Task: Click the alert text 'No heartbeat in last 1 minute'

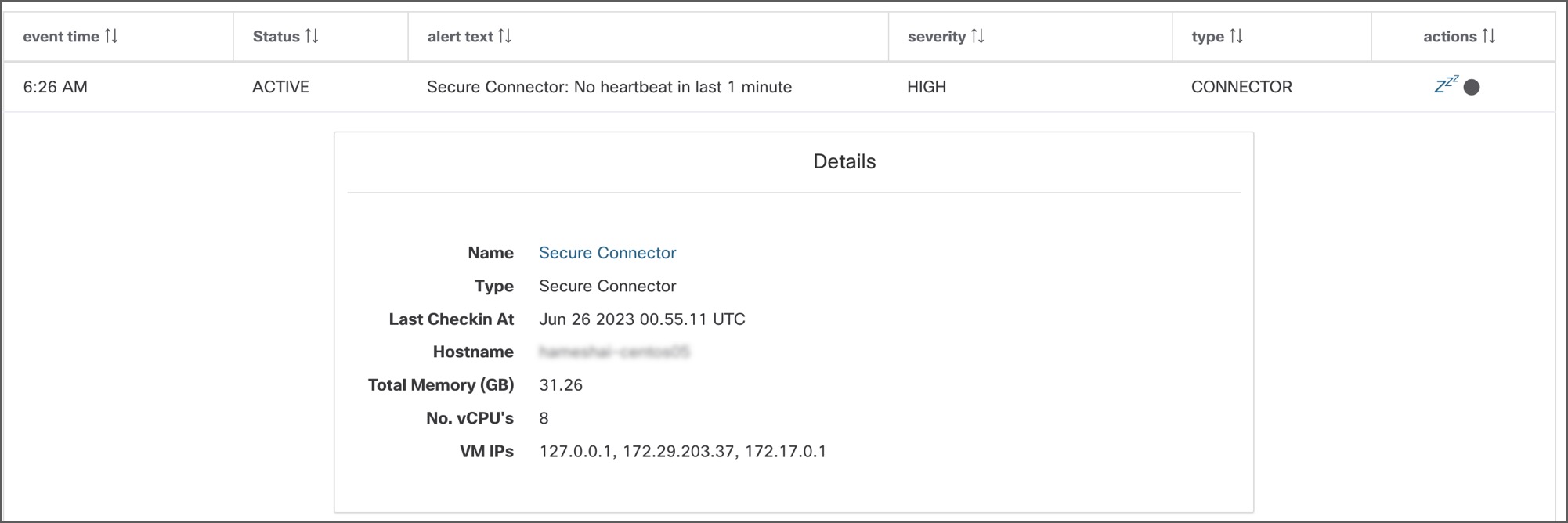Action: [x=683, y=87]
